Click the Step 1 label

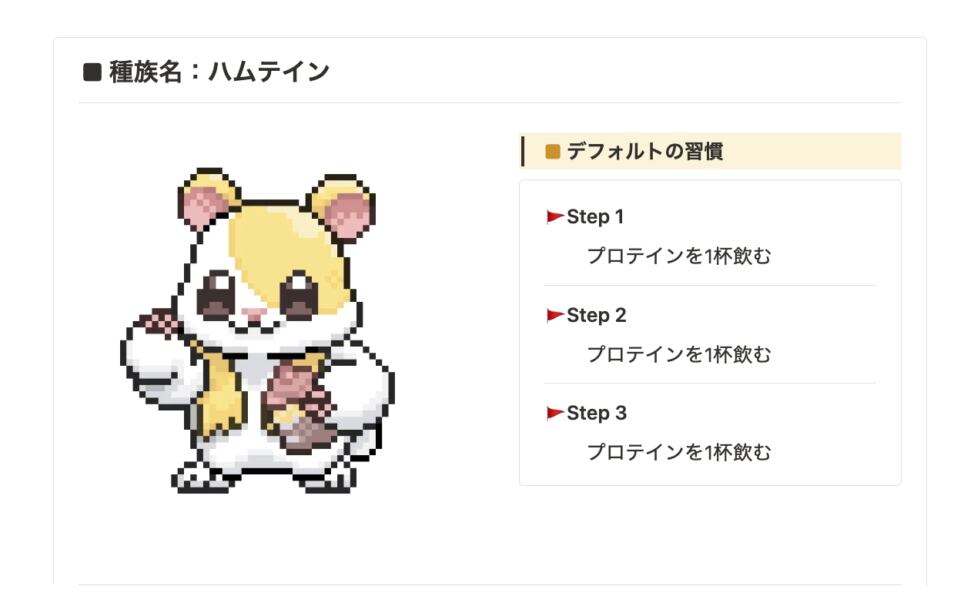pos(595,217)
